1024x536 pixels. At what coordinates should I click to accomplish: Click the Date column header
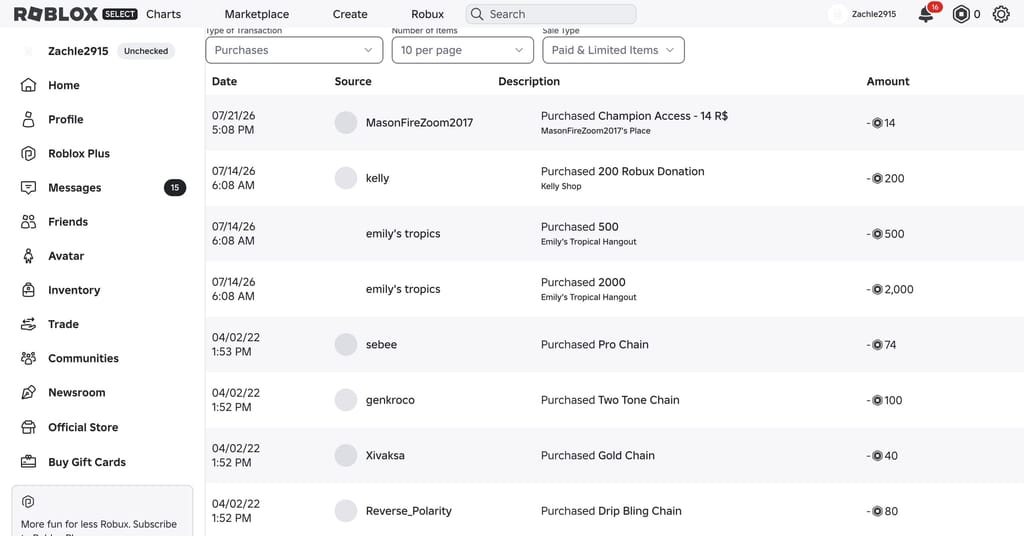(x=224, y=81)
